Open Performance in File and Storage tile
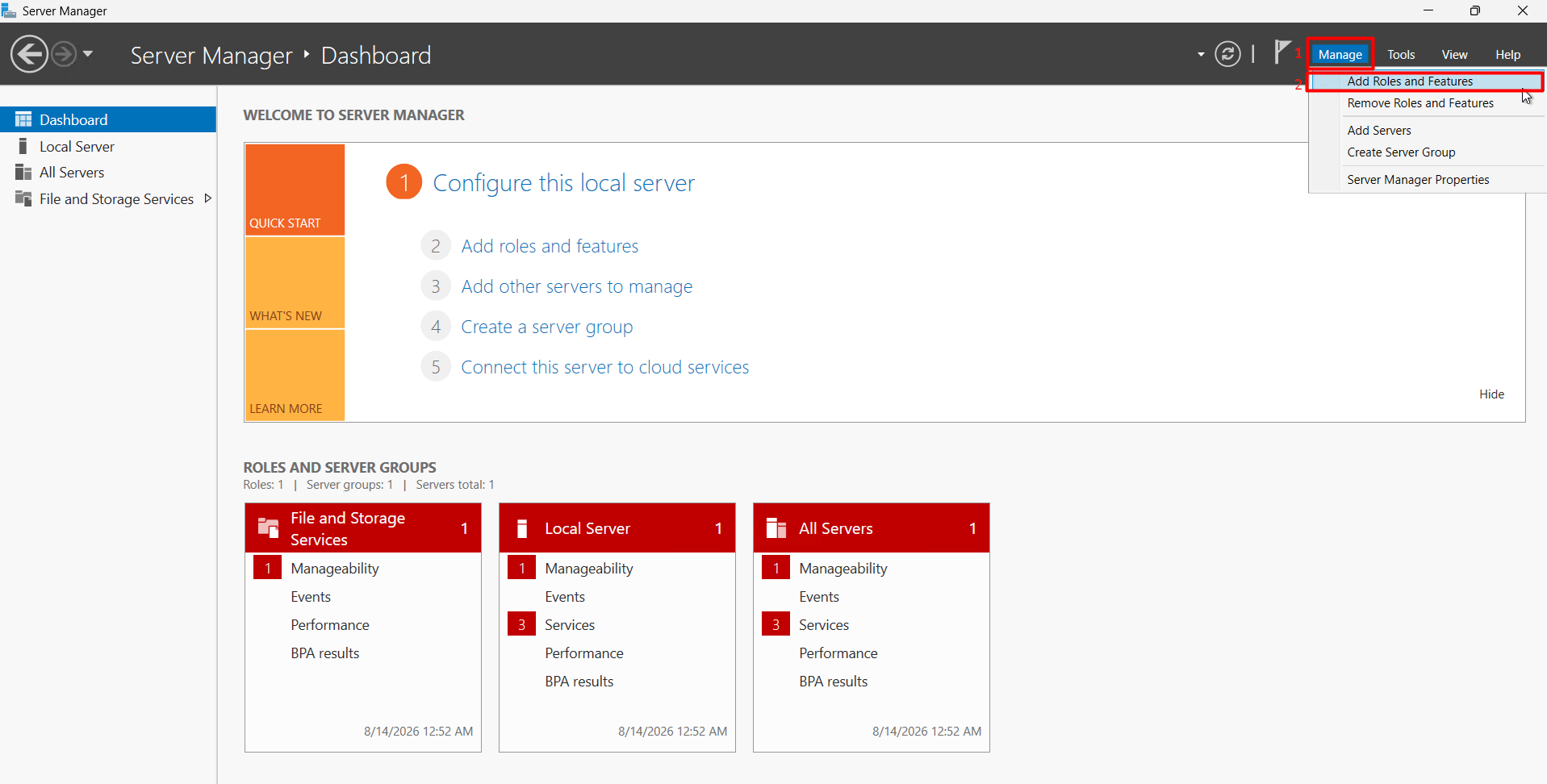This screenshot has width=1547, height=784. [x=330, y=625]
